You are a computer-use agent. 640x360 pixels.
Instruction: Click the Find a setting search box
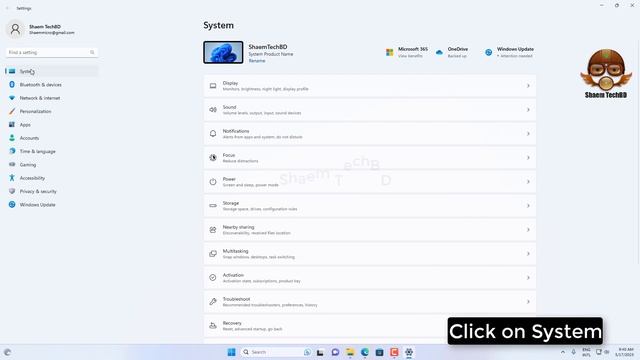(52, 52)
